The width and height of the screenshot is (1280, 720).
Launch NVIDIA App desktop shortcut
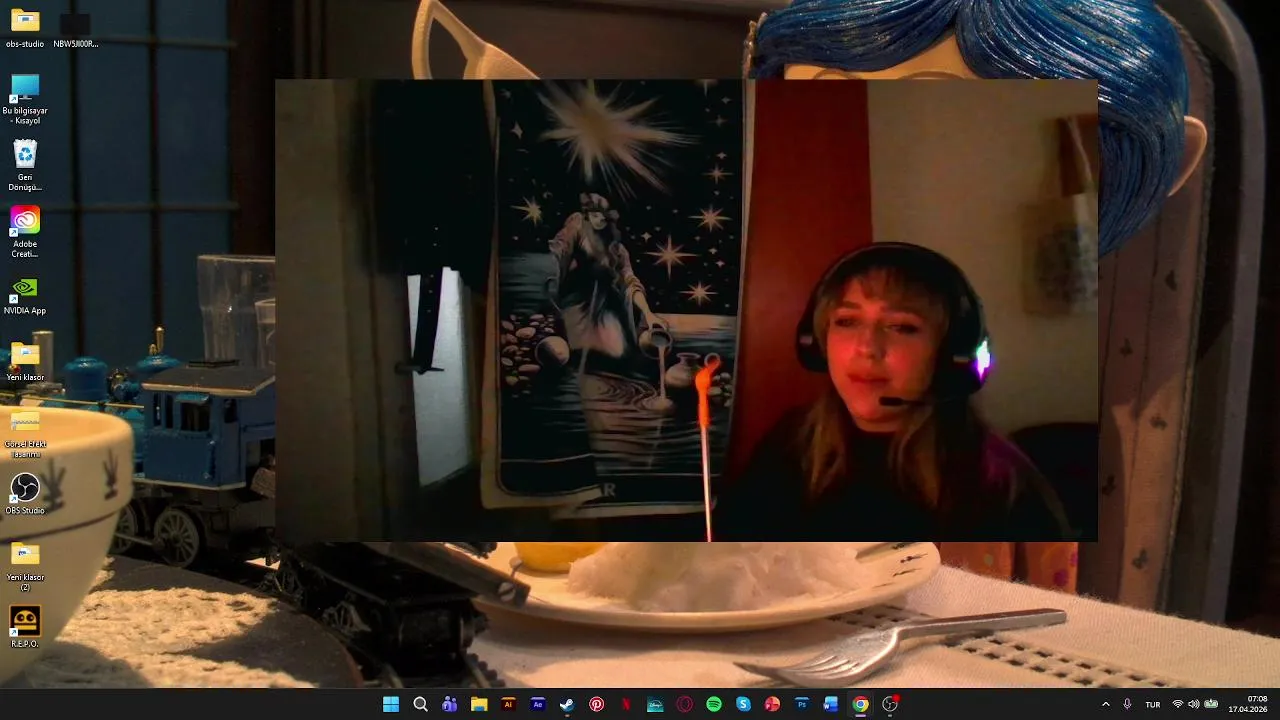[25, 296]
